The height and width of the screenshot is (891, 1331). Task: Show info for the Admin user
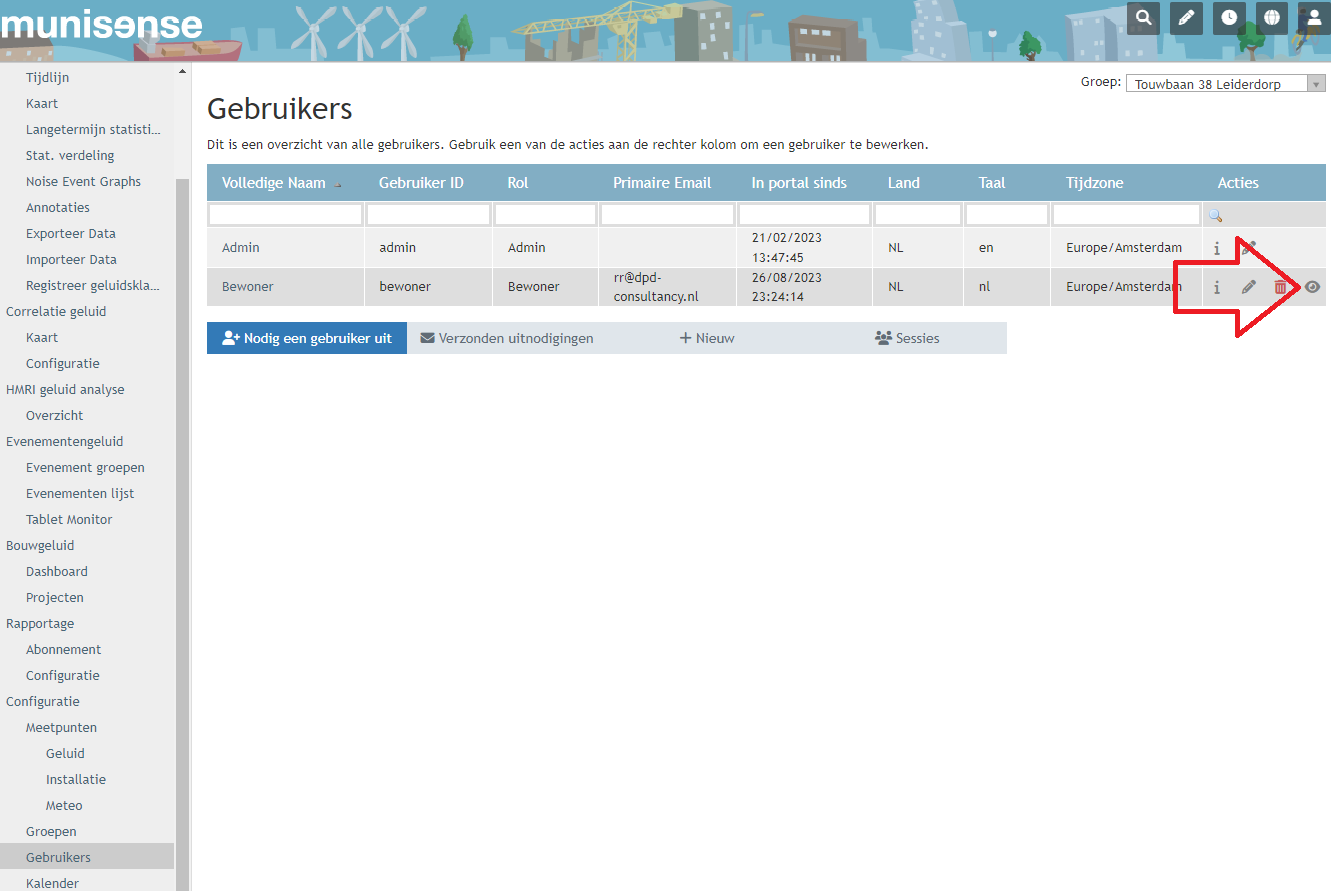pos(1217,247)
